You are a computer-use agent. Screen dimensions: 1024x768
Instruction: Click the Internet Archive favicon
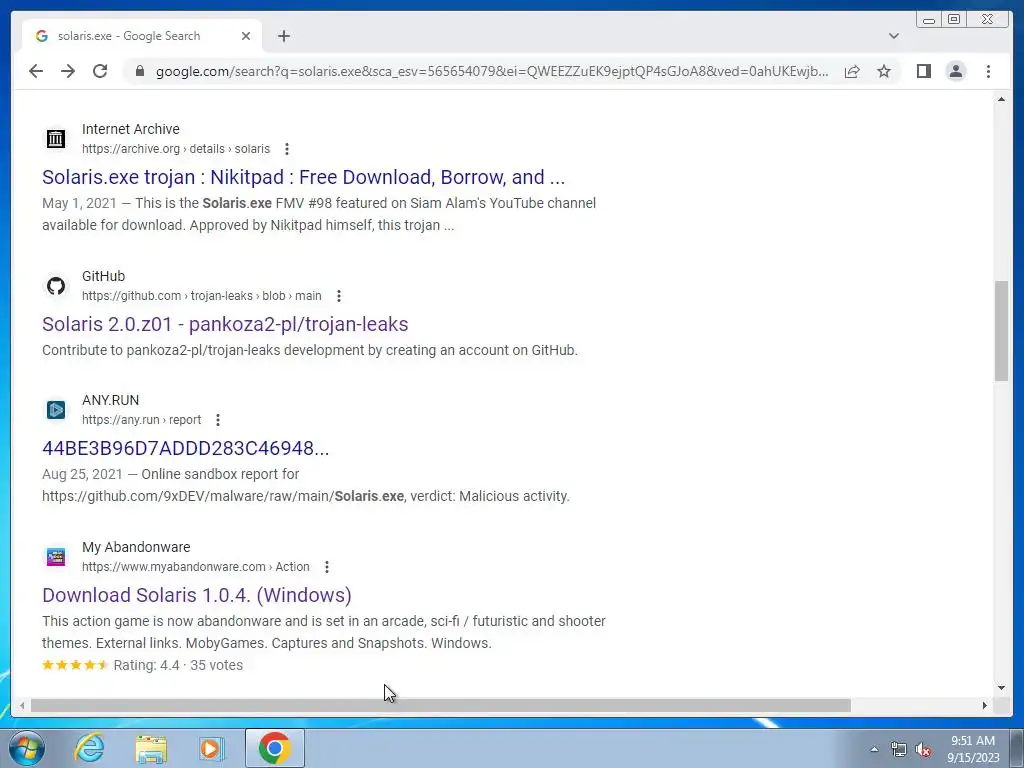click(x=56, y=138)
